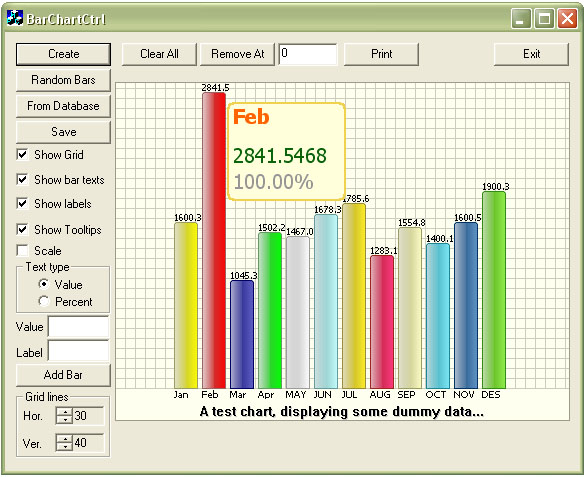588x477 pixels.
Task: Click the Remove At button
Action: (x=237, y=54)
